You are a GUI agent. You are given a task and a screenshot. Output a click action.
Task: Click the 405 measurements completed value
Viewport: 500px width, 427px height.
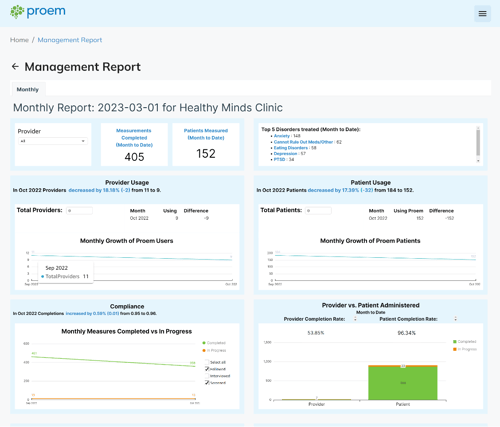[x=134, y=157]
